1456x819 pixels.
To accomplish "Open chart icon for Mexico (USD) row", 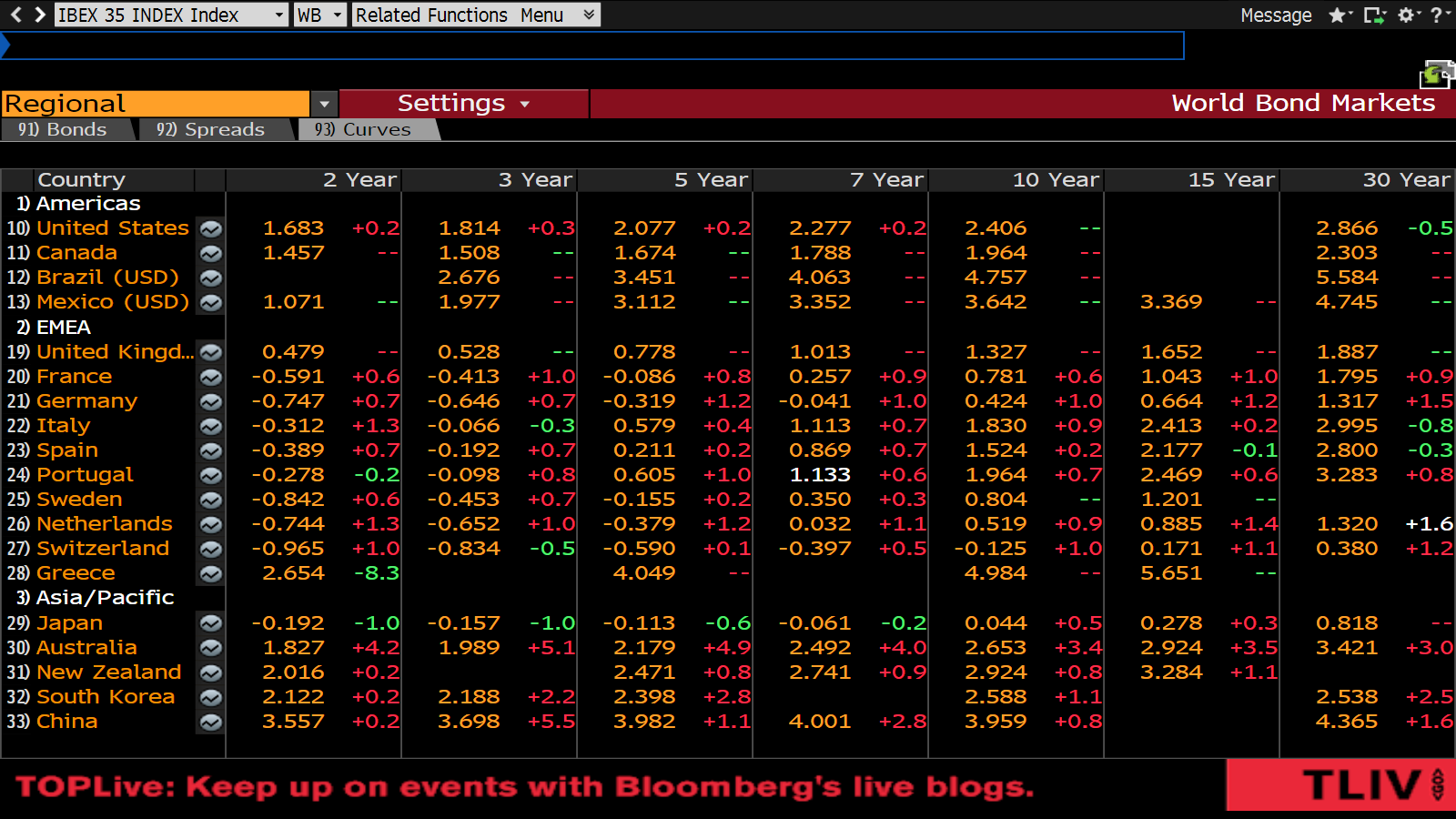I will [x=210, y=302].
